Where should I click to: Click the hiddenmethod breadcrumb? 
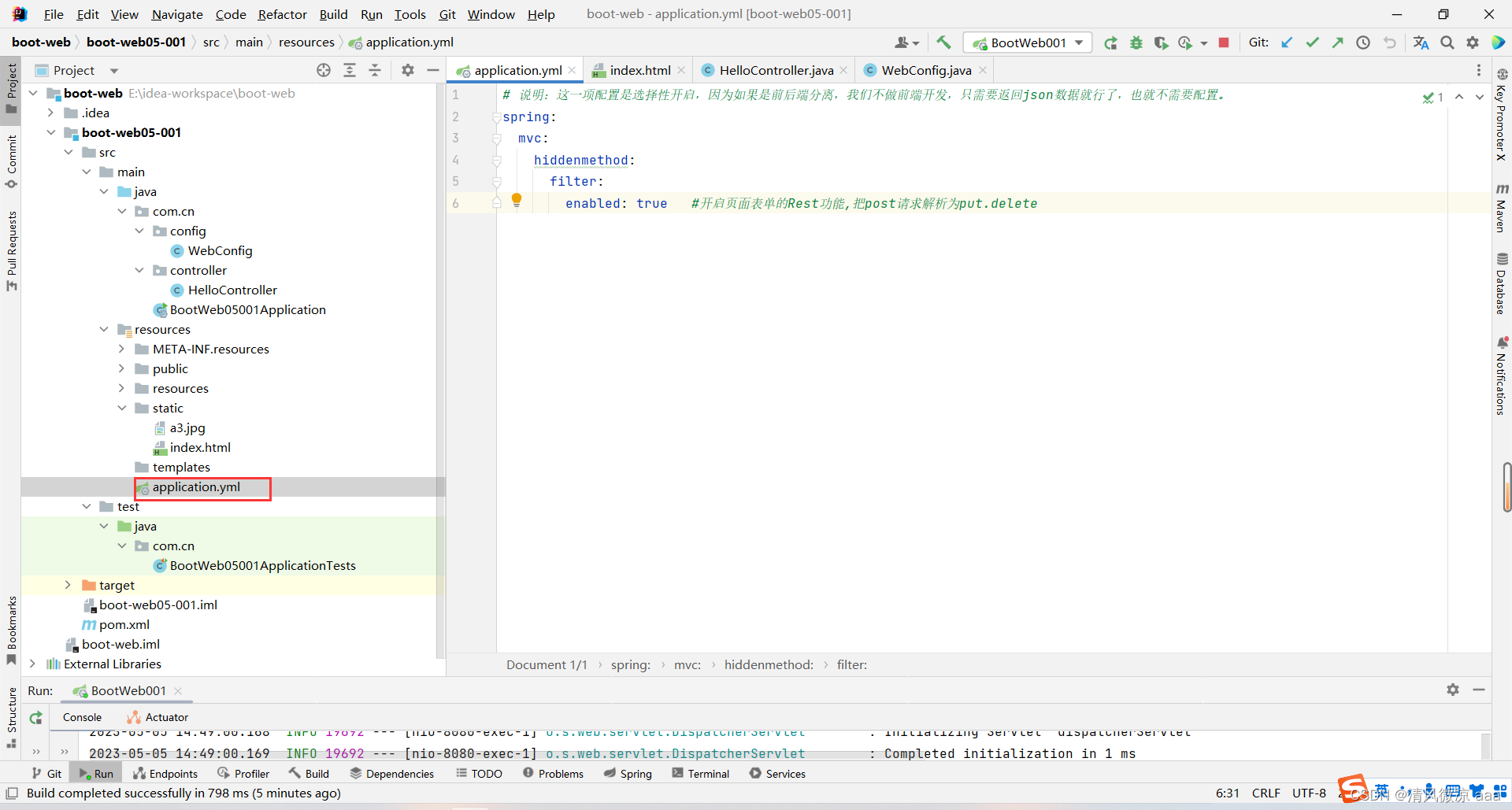769,664
